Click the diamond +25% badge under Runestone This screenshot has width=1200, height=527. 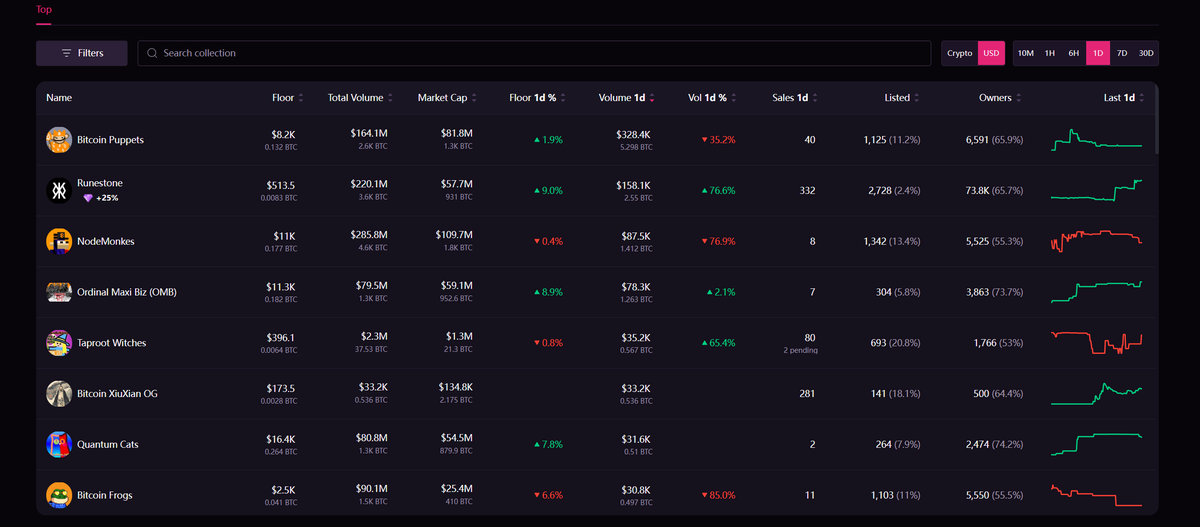point(101,198)
